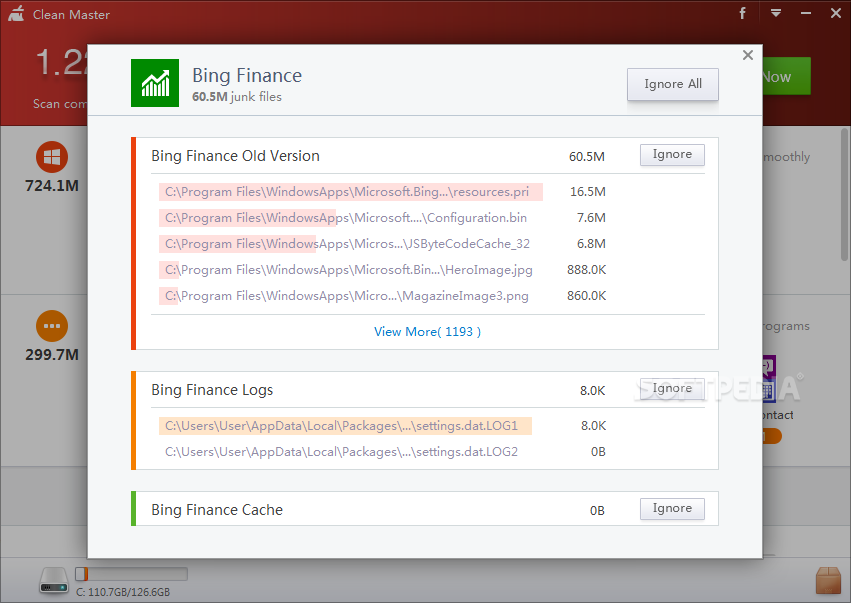Click the Bing Finance green chart icon

[155, 83]
